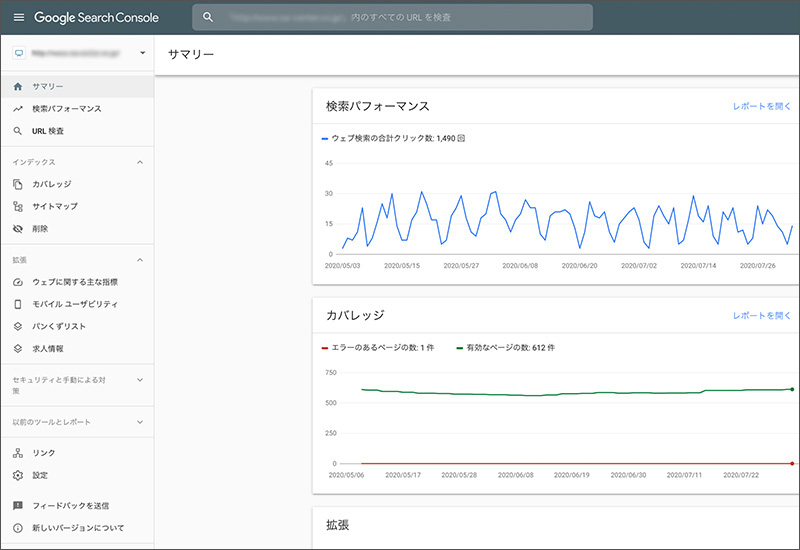Click the layers icon for 求人情報
The width and height of the screenshot is (800, 550).
coord(18,348)
